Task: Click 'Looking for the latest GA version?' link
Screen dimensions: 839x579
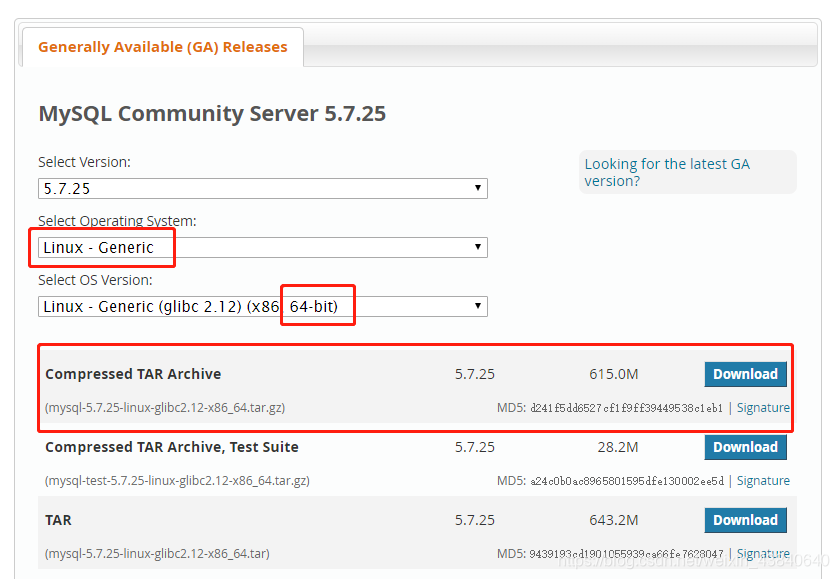Action: click(x=667, y=172)
